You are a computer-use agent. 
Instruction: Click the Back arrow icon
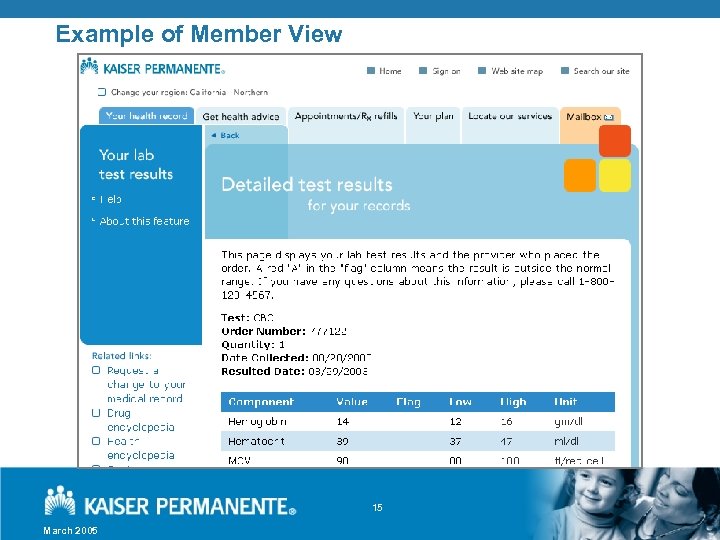tap(214, 135)
